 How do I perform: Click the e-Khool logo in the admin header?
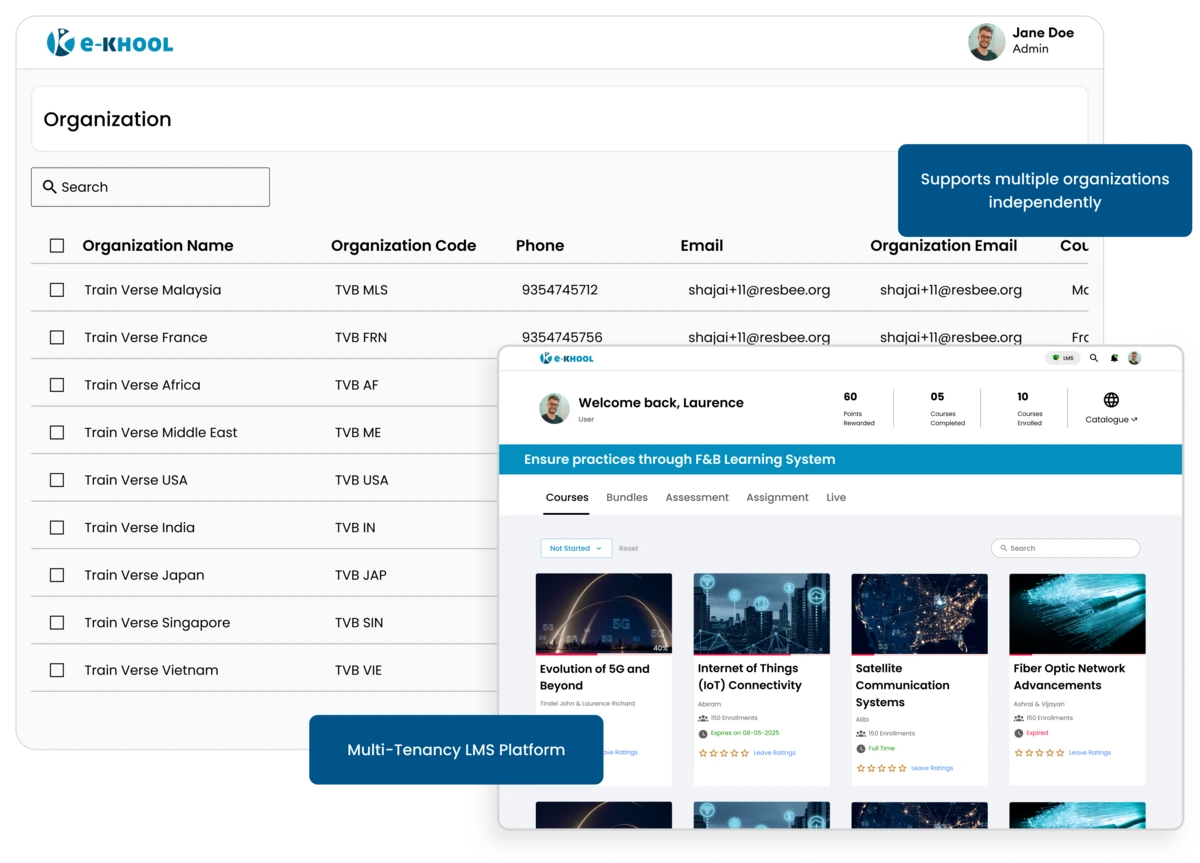tap(110, 43)
